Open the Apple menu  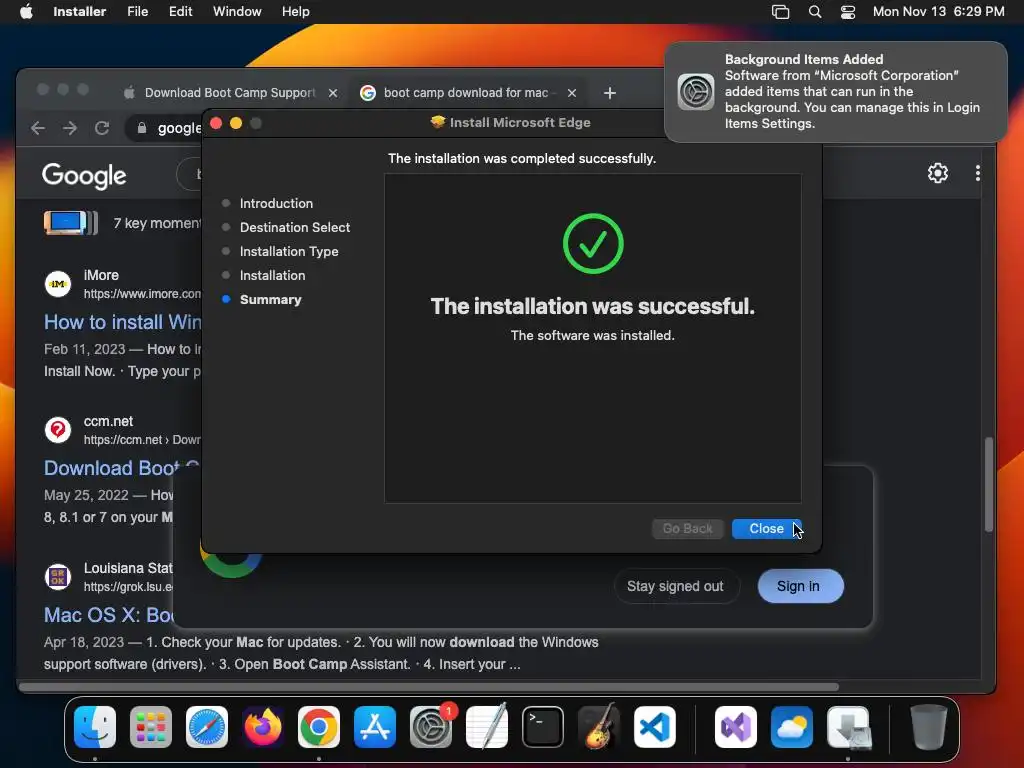[26, 11]
